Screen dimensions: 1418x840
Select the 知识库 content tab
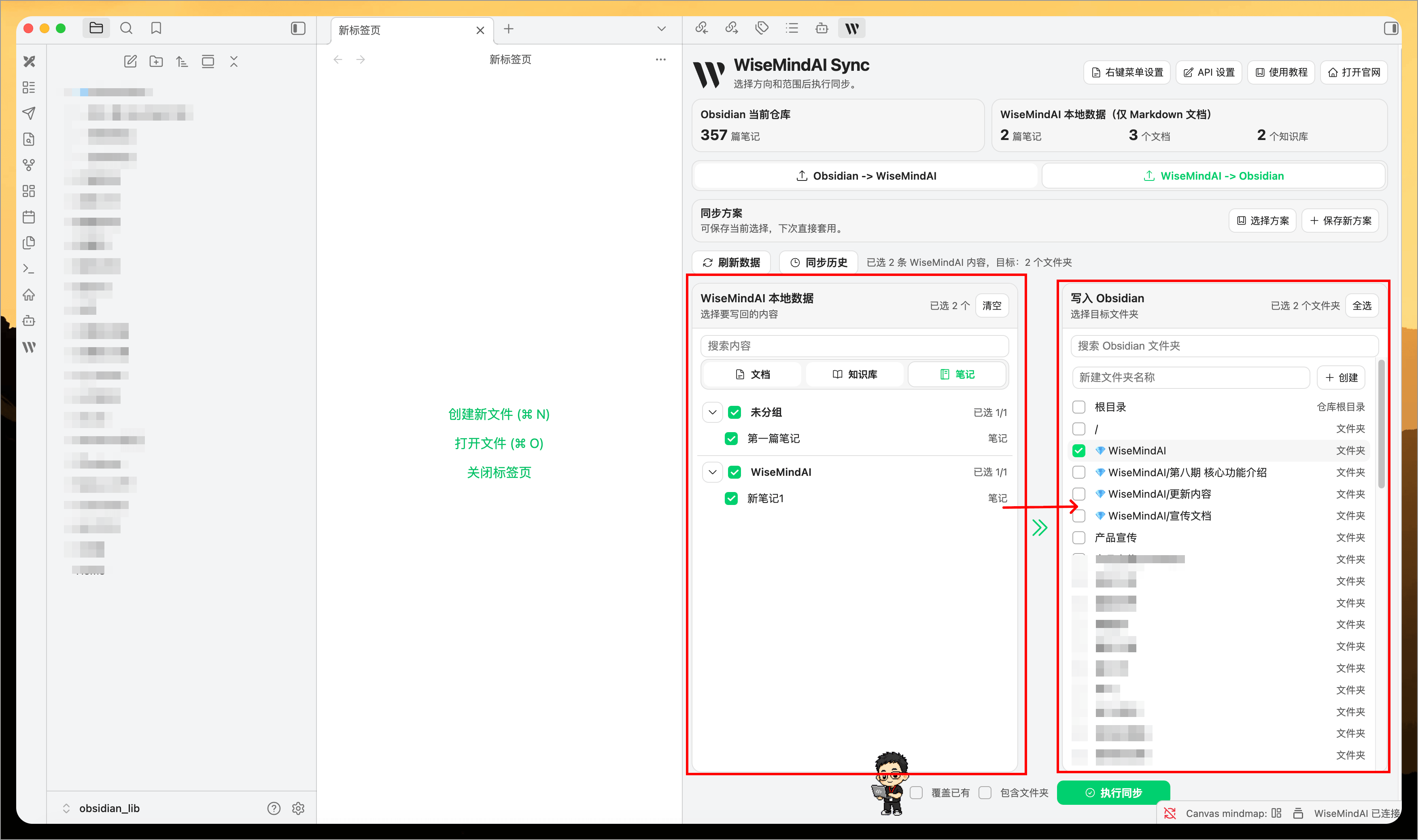[x=855, y=375]
